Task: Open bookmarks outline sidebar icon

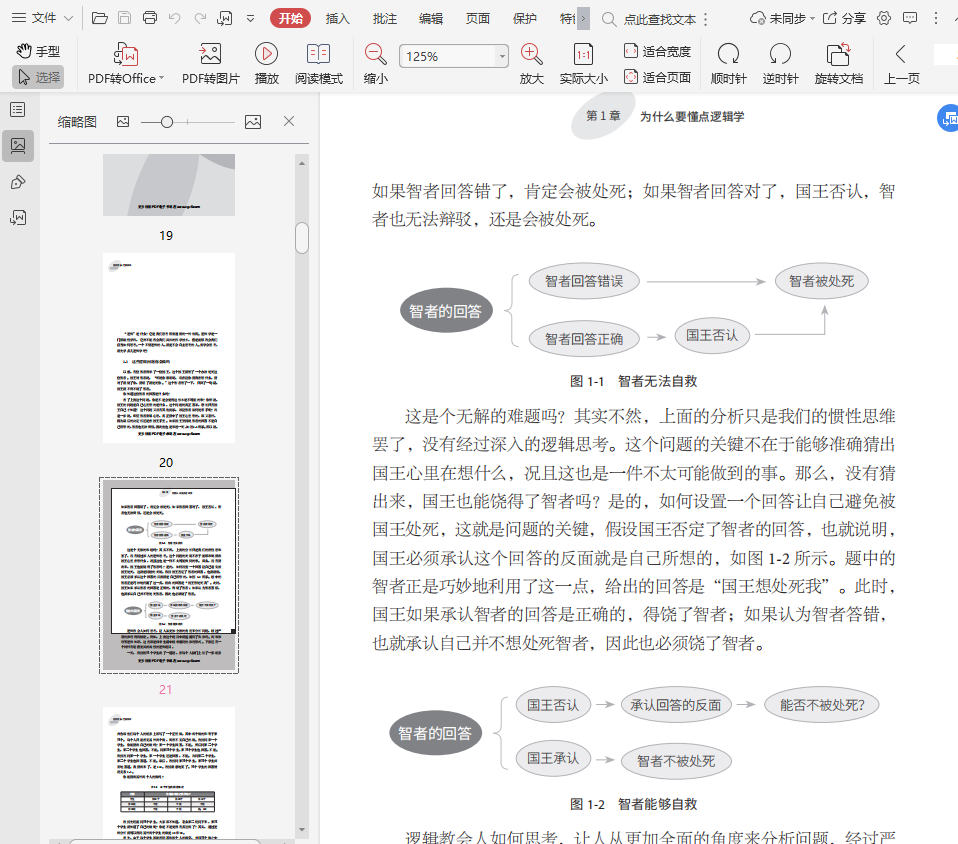Action: [x=17, y=109]
